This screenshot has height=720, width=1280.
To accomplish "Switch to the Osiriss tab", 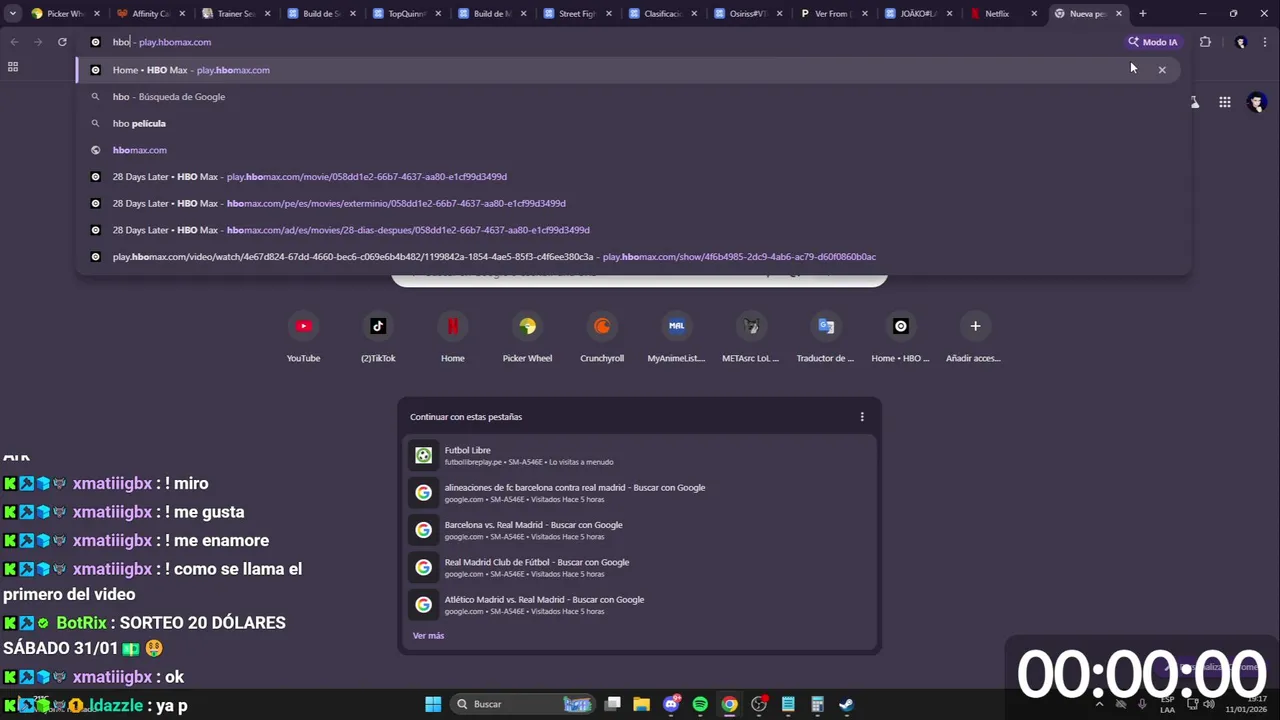I will tap(748, 14).
